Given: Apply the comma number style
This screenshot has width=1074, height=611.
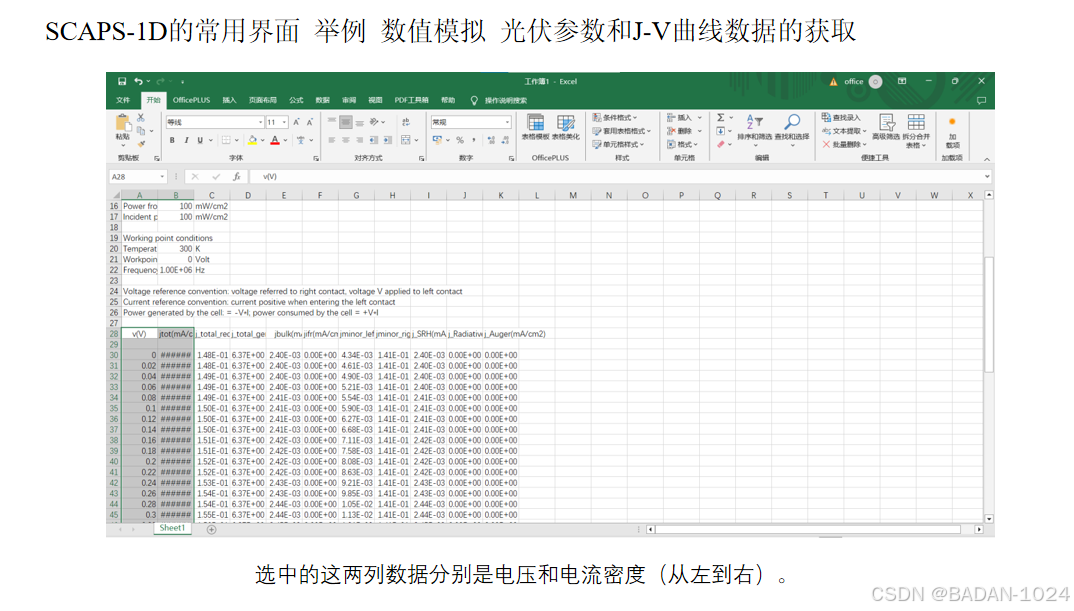Looking at the screenshot, I should 473,140.
